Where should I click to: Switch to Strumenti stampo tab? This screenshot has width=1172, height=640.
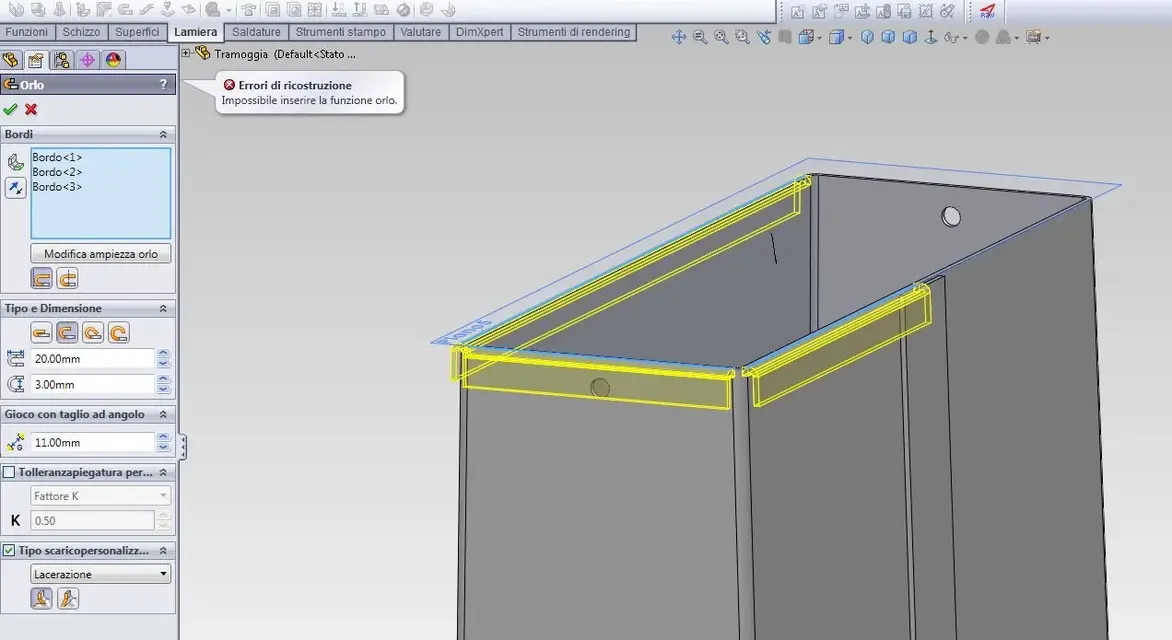point(341,32)
